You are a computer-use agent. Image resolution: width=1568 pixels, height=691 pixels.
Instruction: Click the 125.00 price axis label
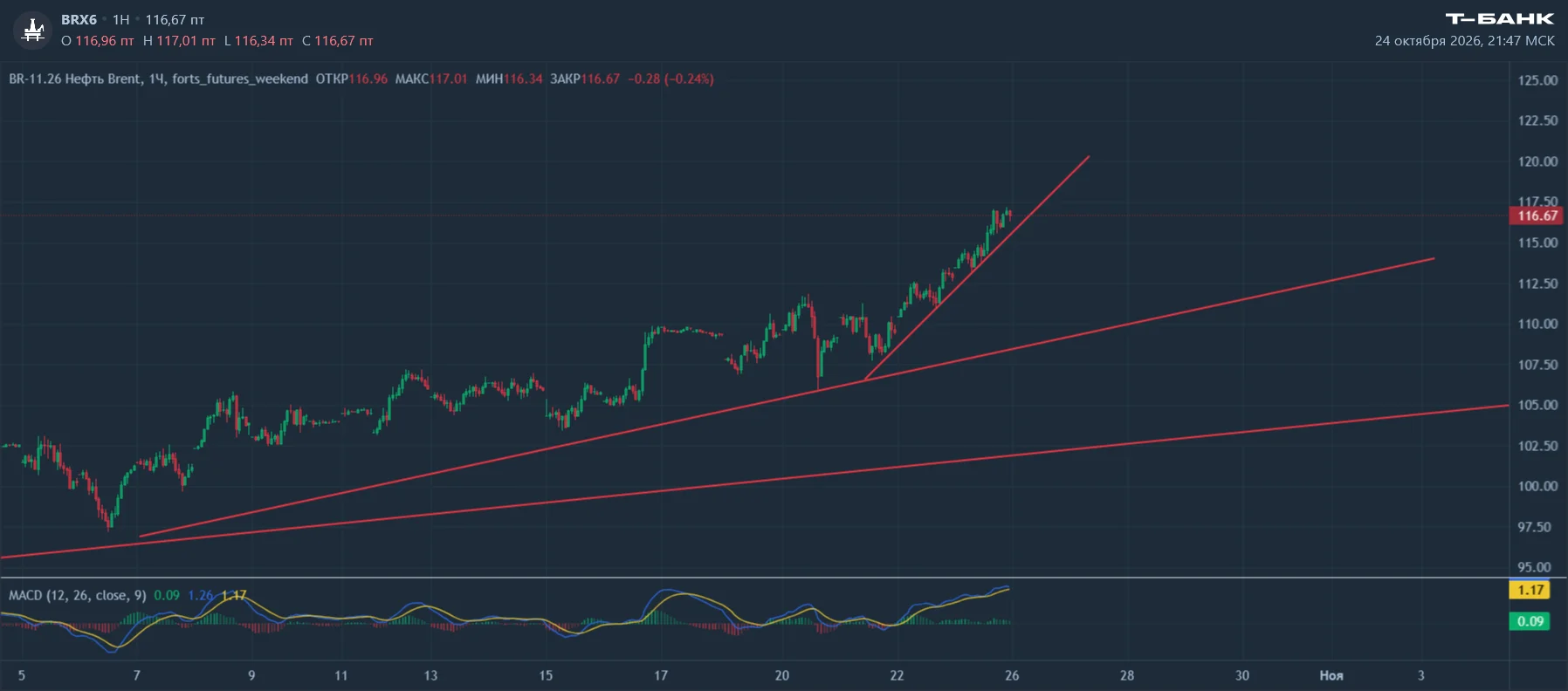1537,80
